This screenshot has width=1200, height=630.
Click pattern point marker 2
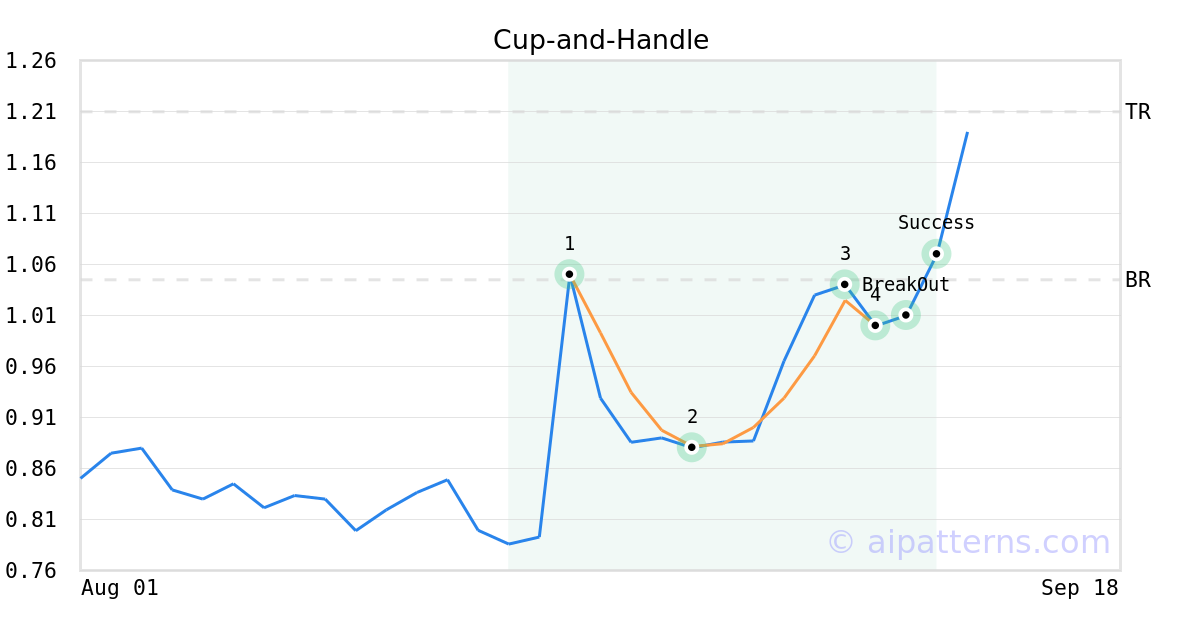click(x=691, y=447)
